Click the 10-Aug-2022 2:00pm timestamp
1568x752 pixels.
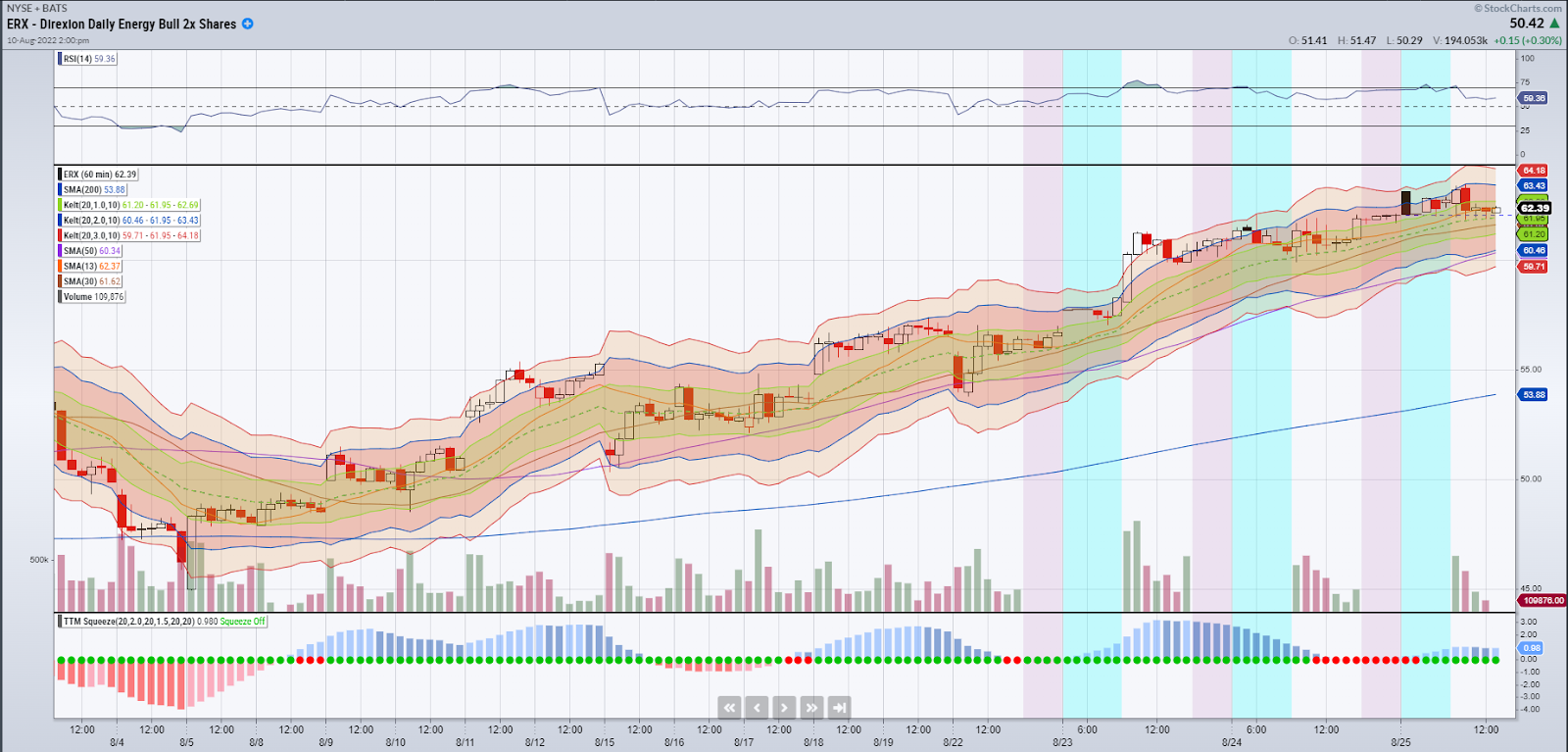tap(48, 40)
